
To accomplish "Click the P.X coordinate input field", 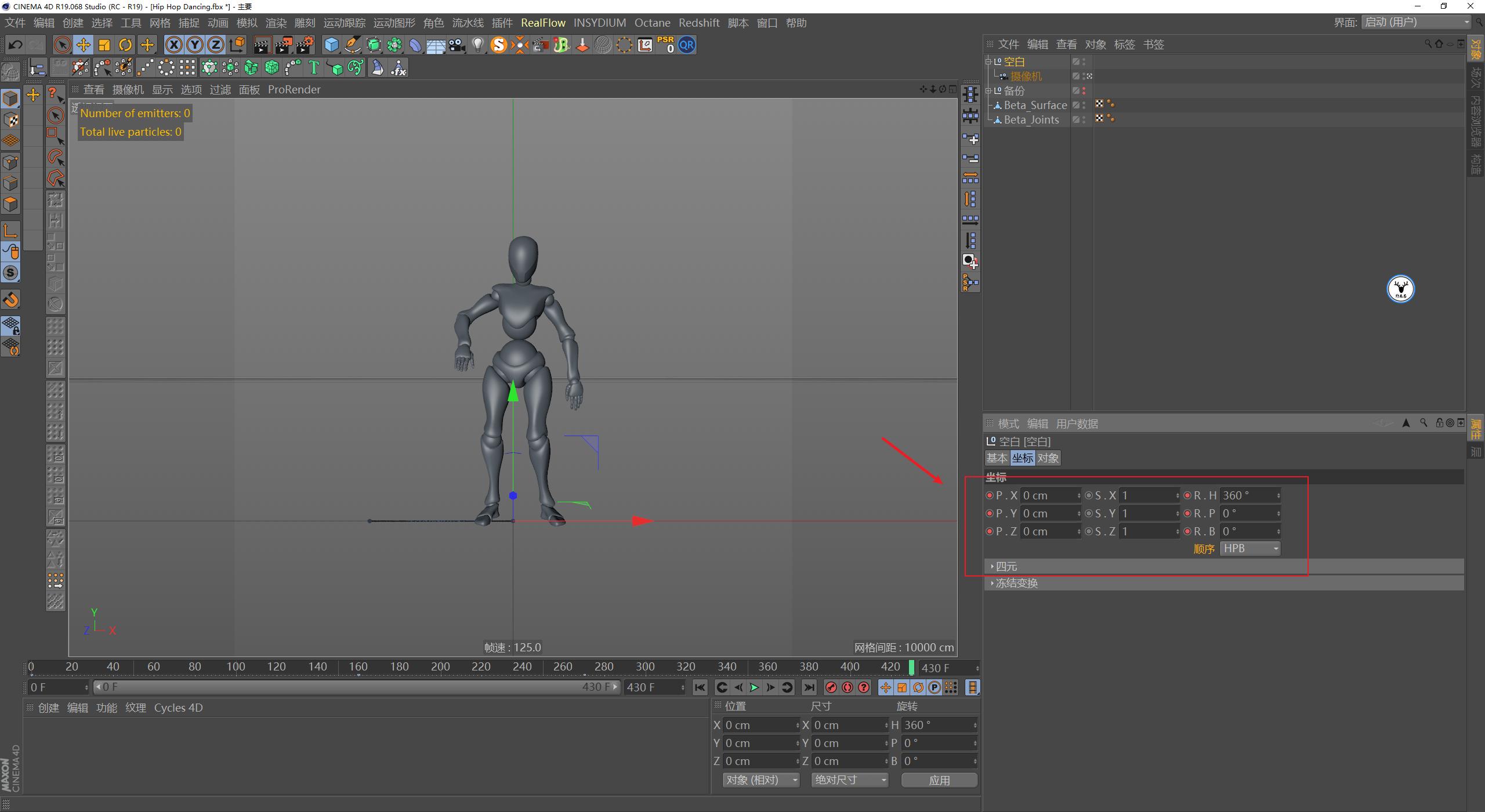I will (x=1049, y=495).
